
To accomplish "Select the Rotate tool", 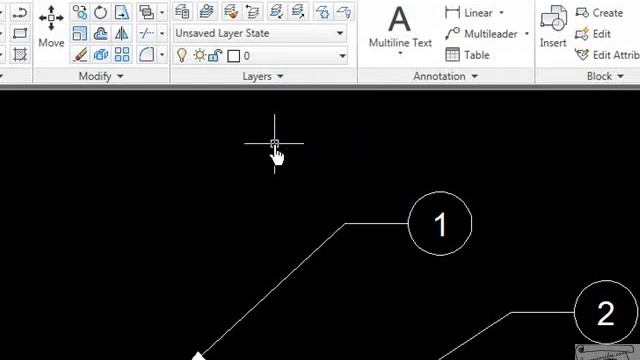I will tap(100, 12).
